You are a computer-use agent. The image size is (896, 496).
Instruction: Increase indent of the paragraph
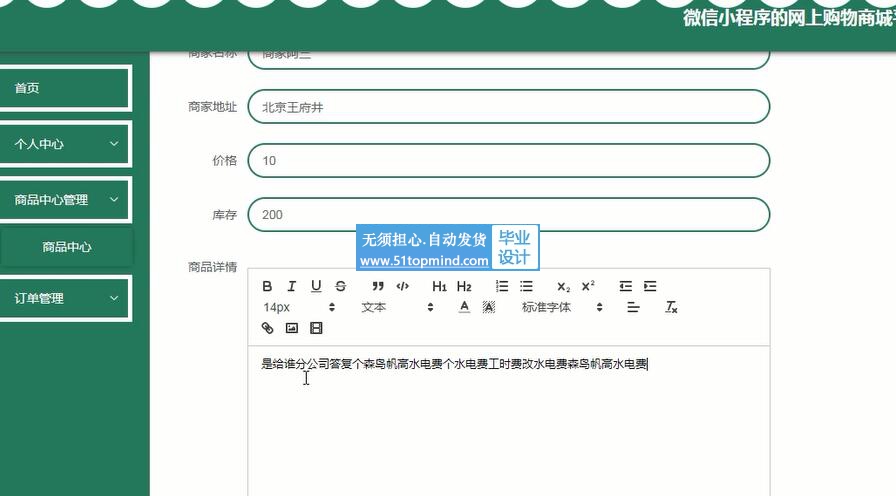(650, 286)
